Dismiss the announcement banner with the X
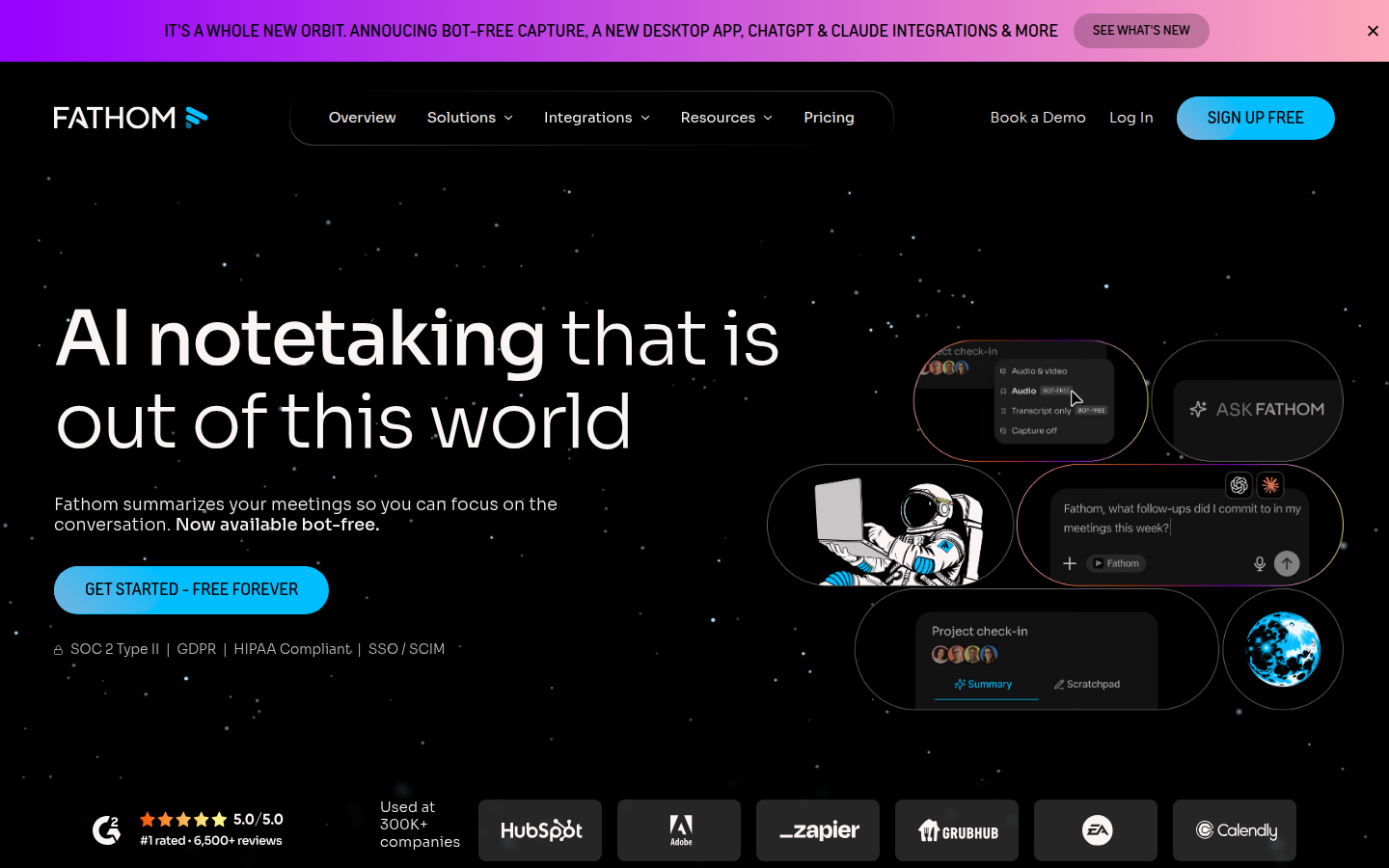Viewport: 1389px width, 868px height. (x=1373, y=30)
